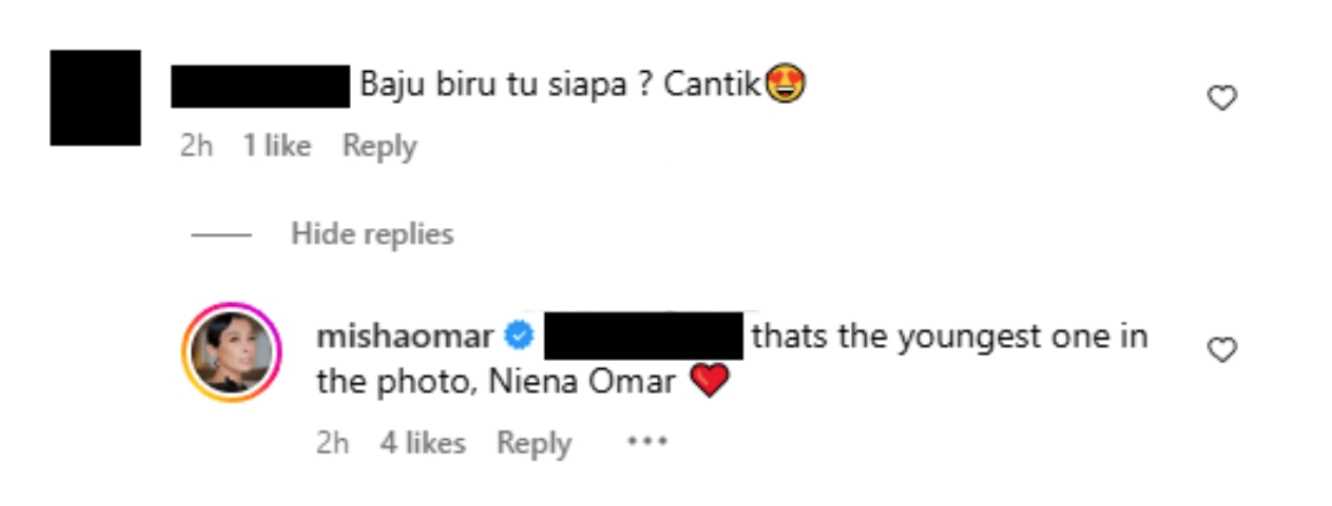
Task: Click the 2h timestamp on the top comment
Action: click(196, 146)
